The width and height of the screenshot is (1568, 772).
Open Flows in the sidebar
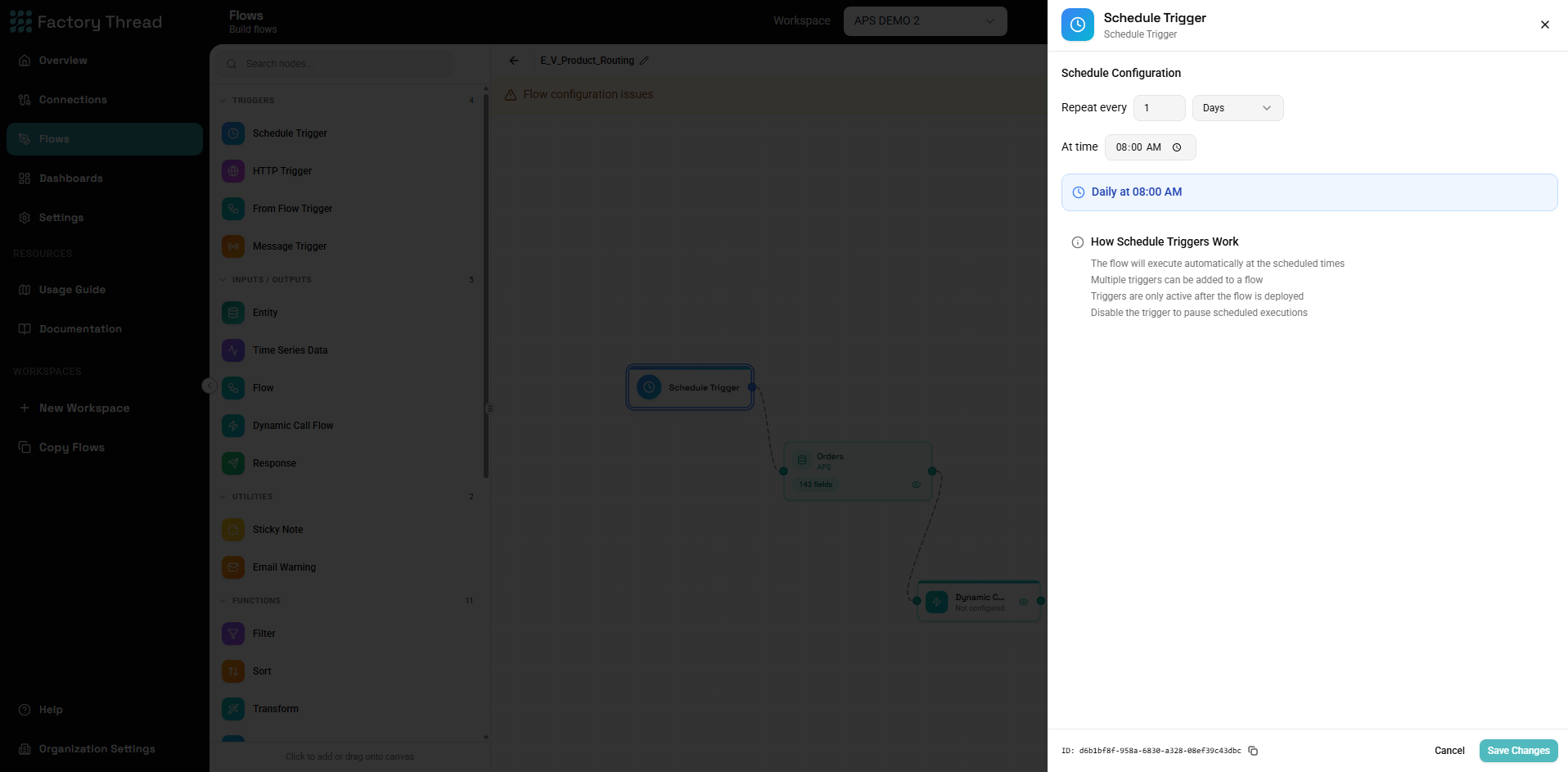105,139
